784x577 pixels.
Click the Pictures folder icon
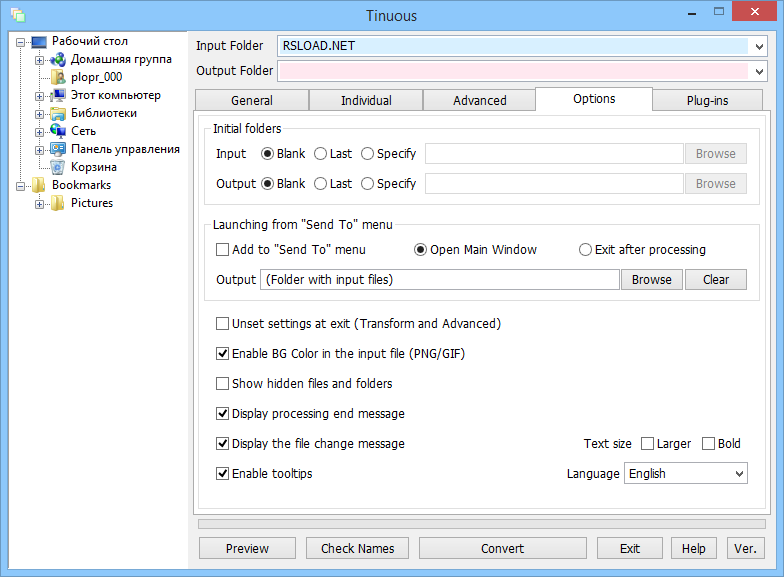(58, 203)
